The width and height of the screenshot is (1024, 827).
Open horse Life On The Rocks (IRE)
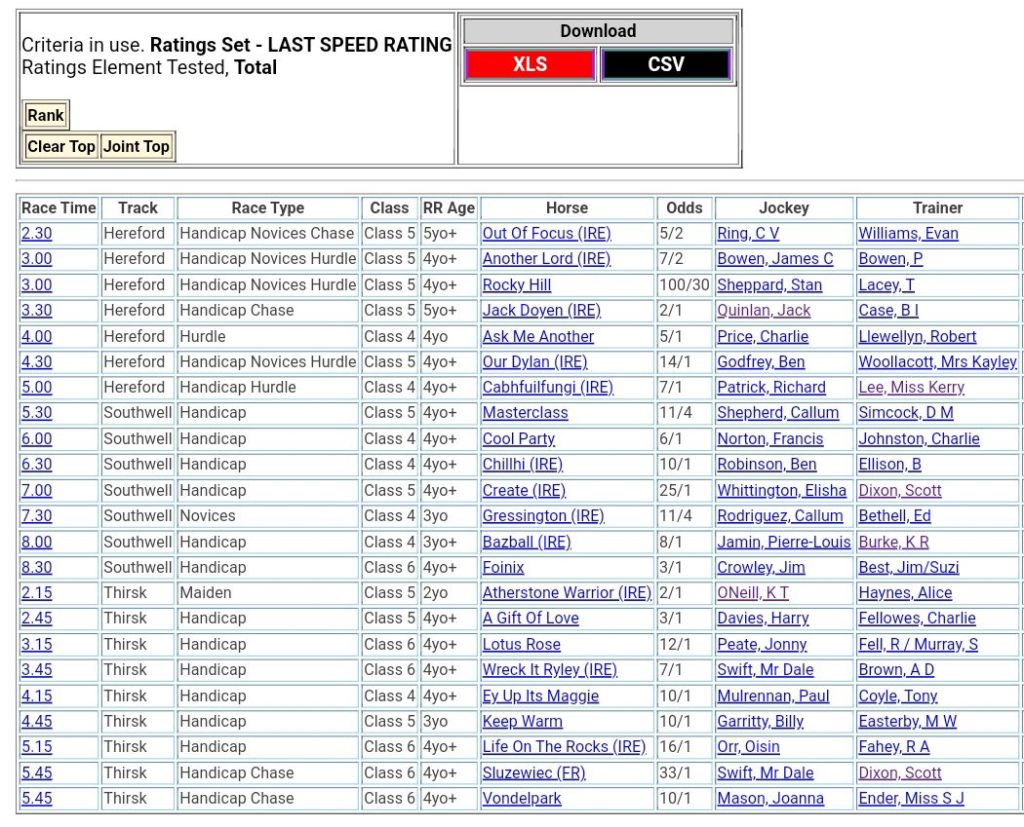tap(564, 747)
